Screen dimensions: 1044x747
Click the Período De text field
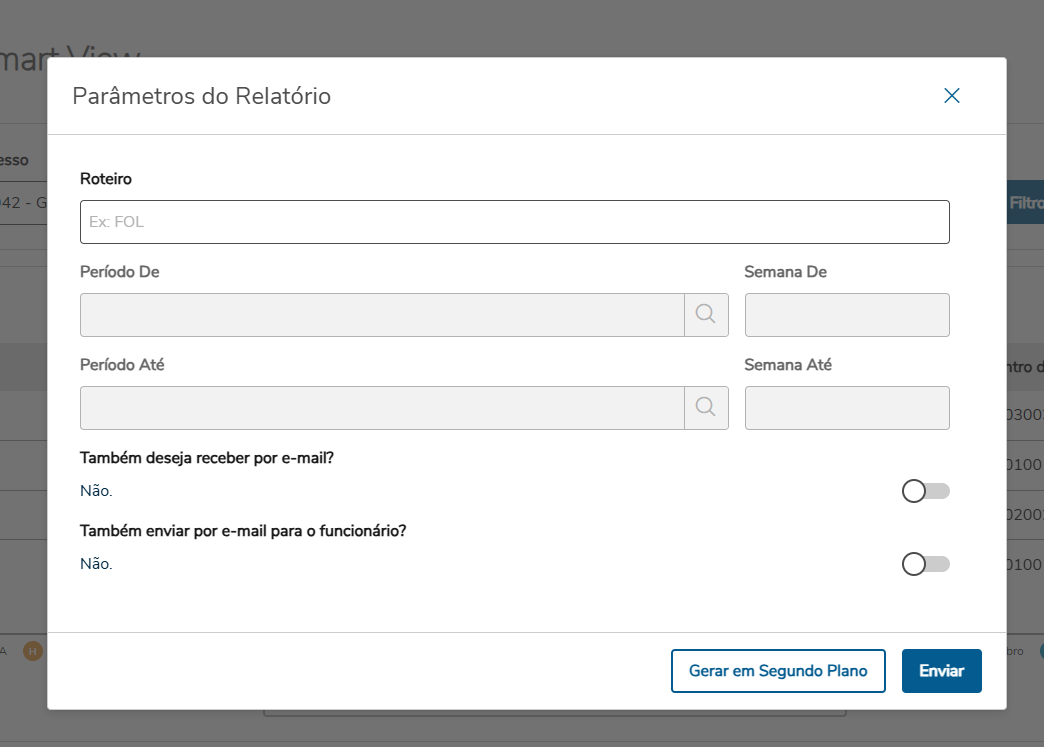(382, 314)
